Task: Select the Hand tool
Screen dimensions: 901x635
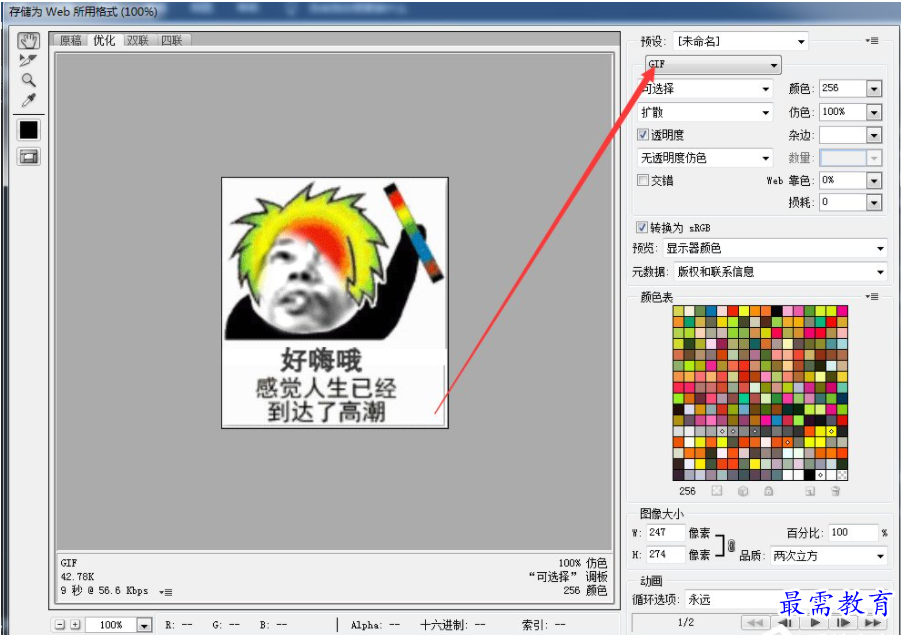Action: 28,41
